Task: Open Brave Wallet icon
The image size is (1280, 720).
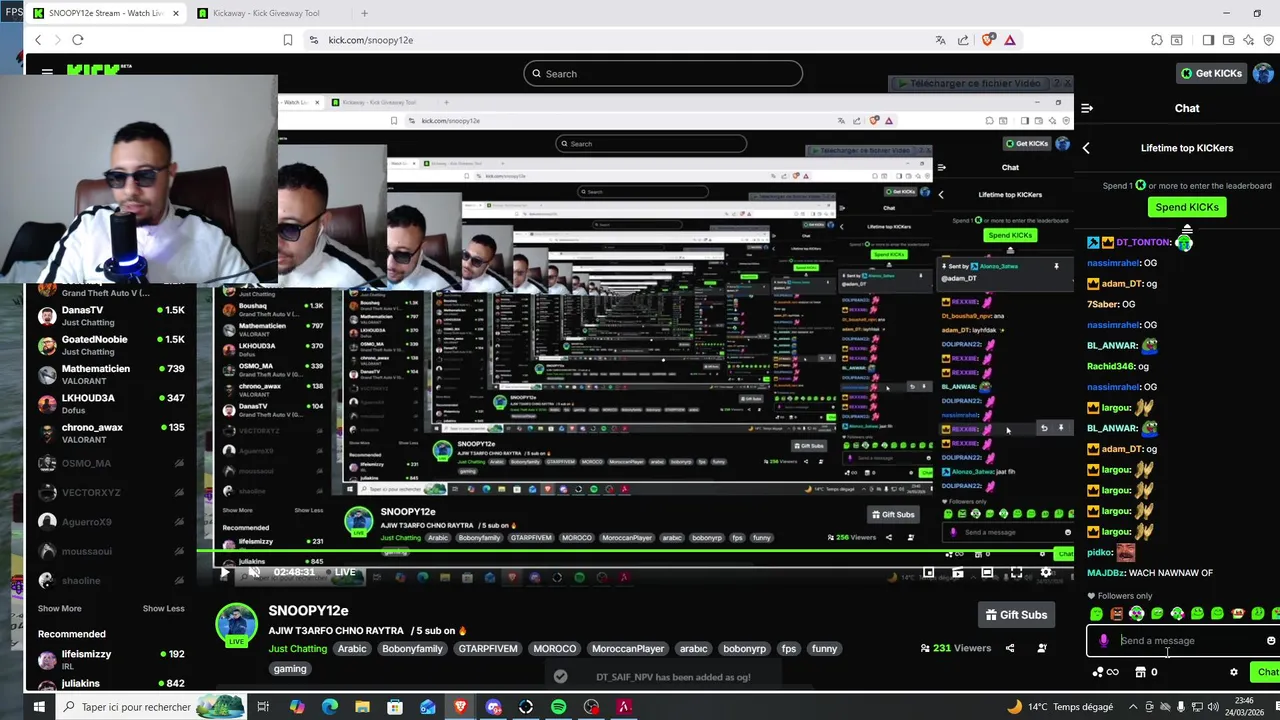Action: 1229,40
